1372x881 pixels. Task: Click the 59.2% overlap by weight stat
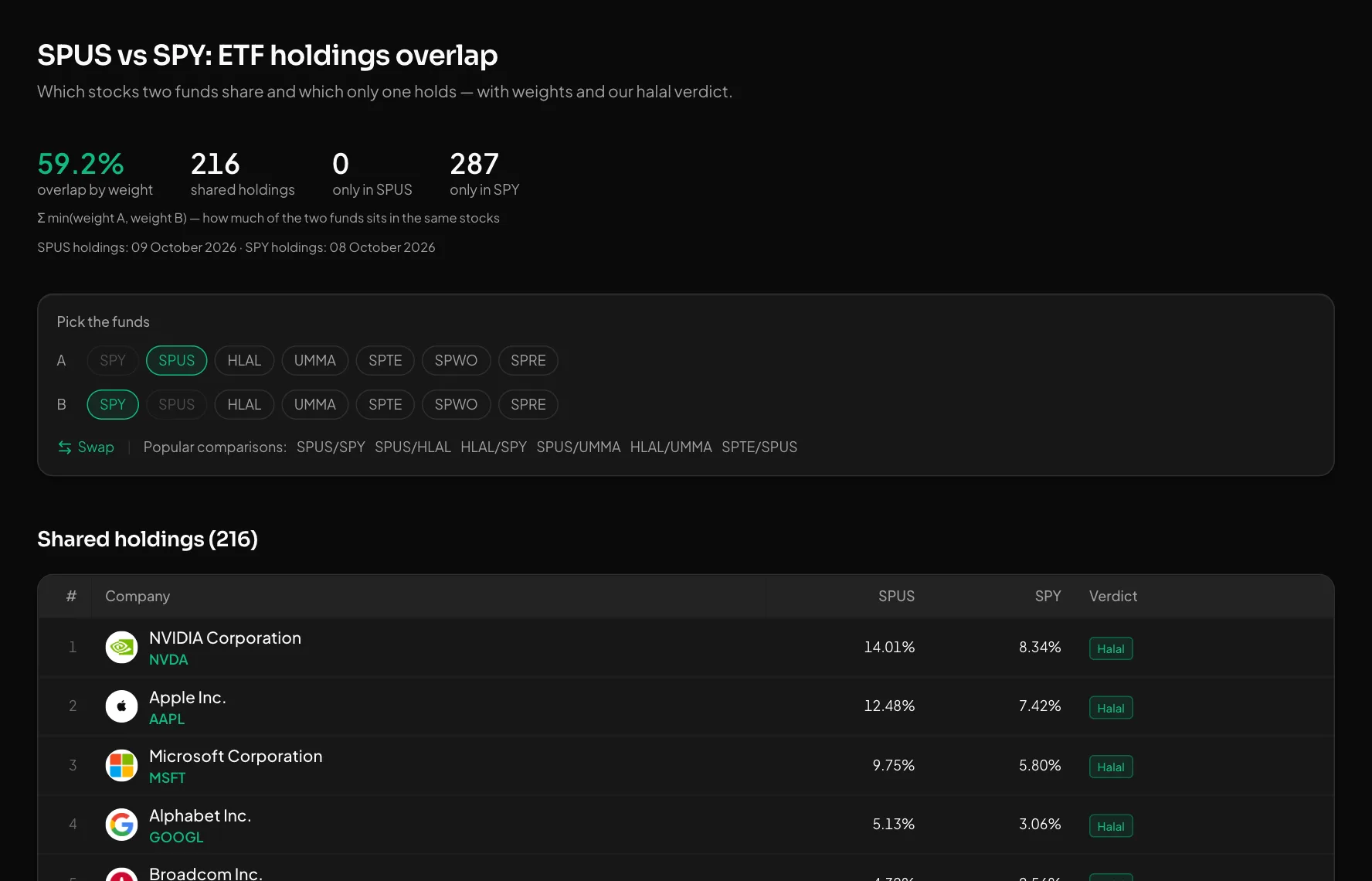click(95, 174)
